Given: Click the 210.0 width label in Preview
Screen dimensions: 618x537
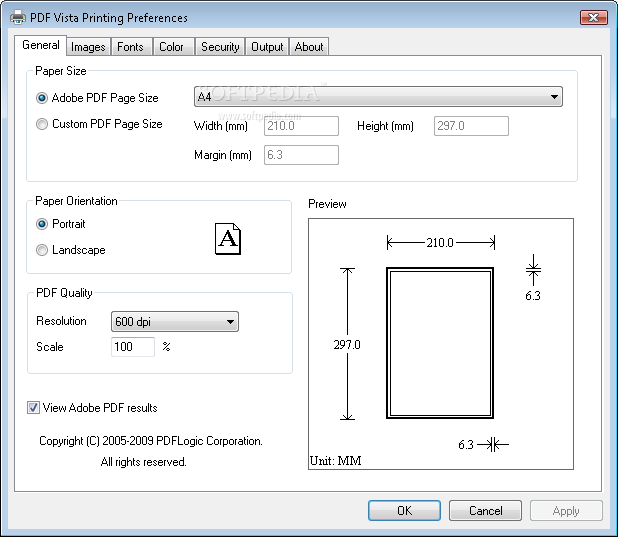Looking at the screenshot, I should pyautogui.click(x=440, y=242).
